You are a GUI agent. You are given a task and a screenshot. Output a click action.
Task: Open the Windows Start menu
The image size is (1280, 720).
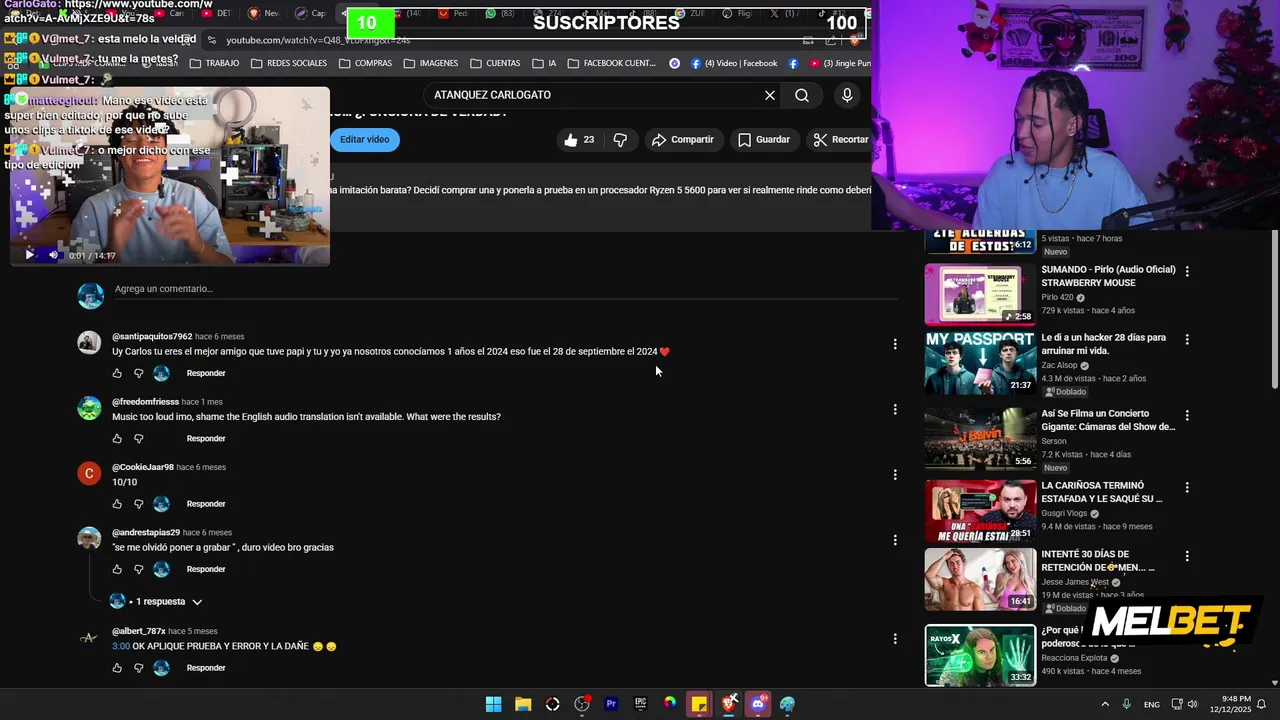coord(493,704)
